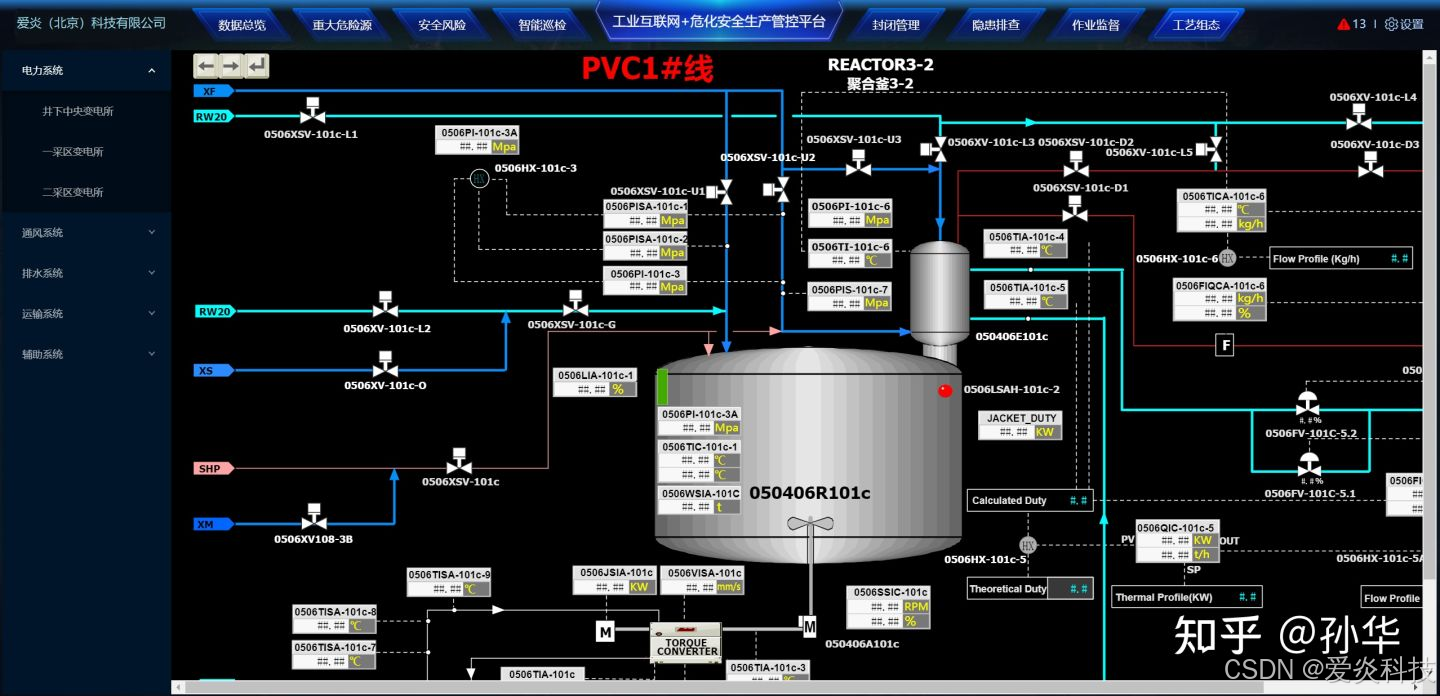Click valve 0506XV-101c-L5
Image resolution: width=1440 pixels, height=696 pixels.
(1210, 149)
